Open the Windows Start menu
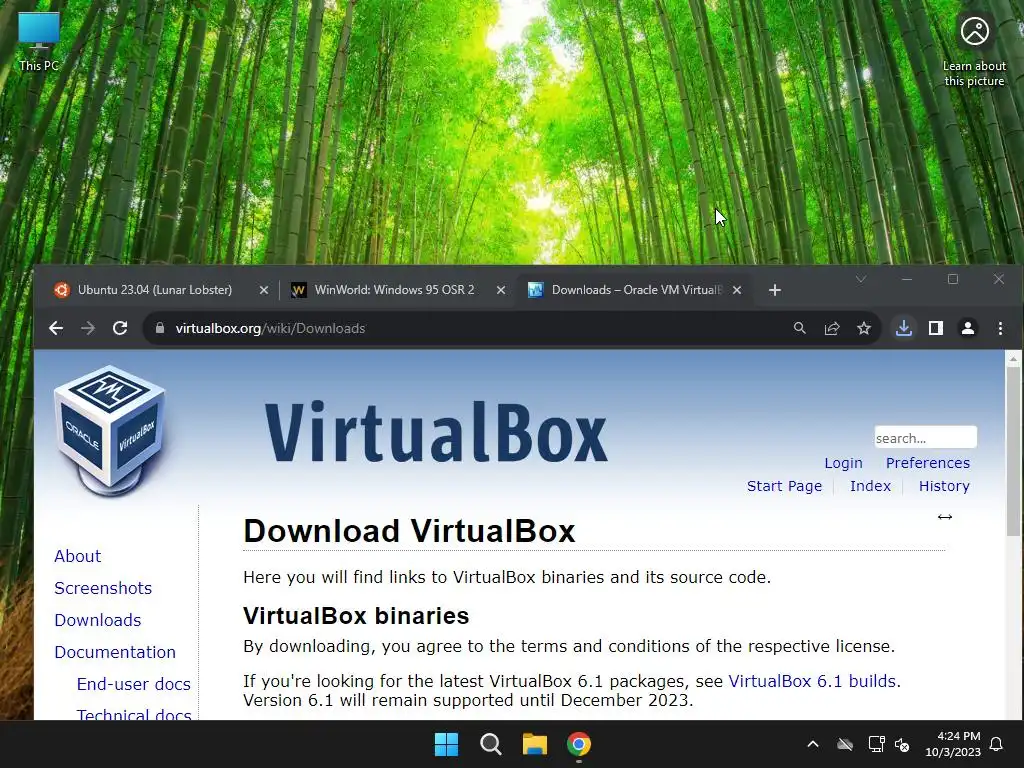This screenshot has height=768, width=1024. [447, 744]
